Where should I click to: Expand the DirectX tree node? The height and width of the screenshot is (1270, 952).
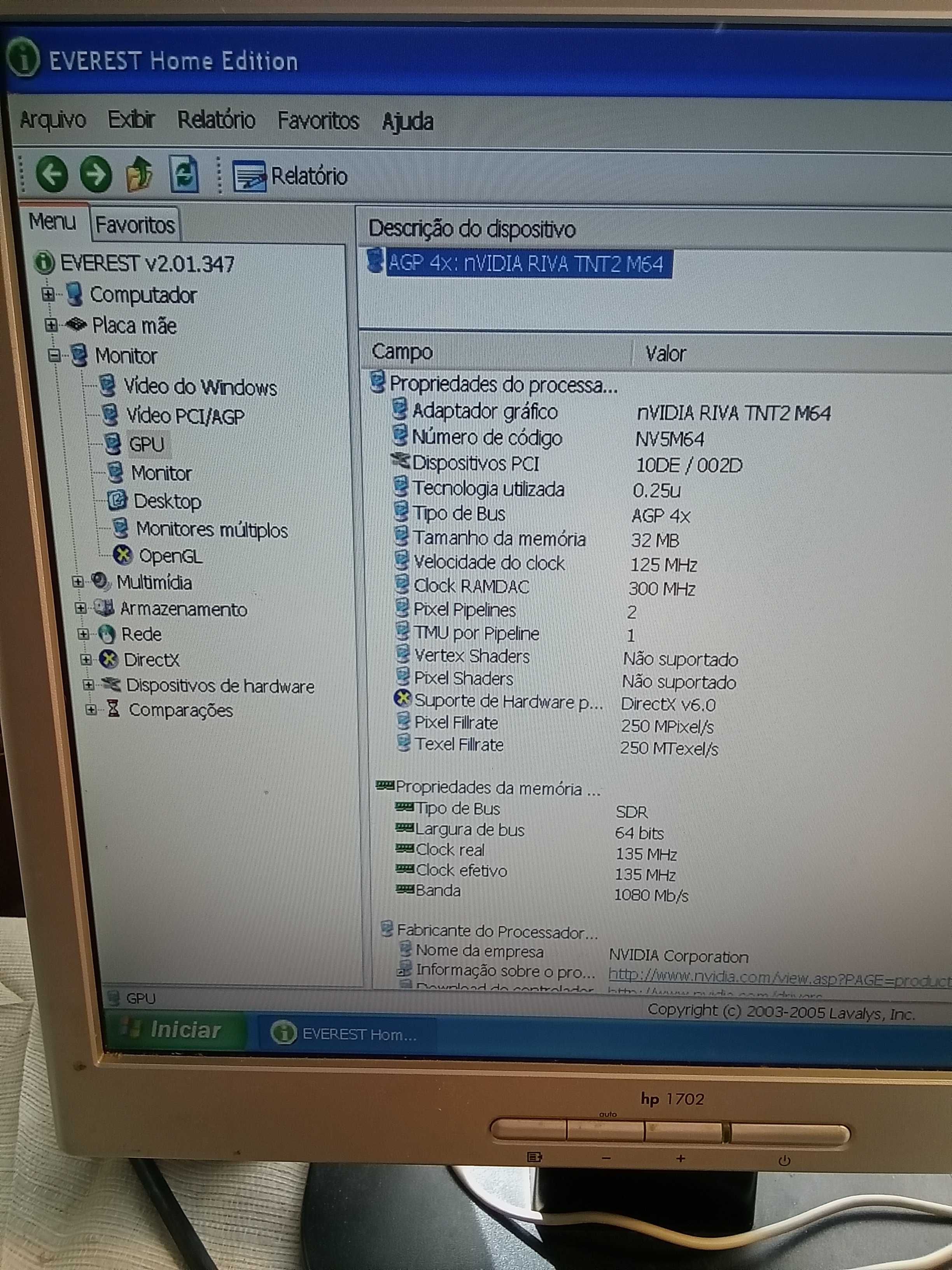[x=86, y=659]
